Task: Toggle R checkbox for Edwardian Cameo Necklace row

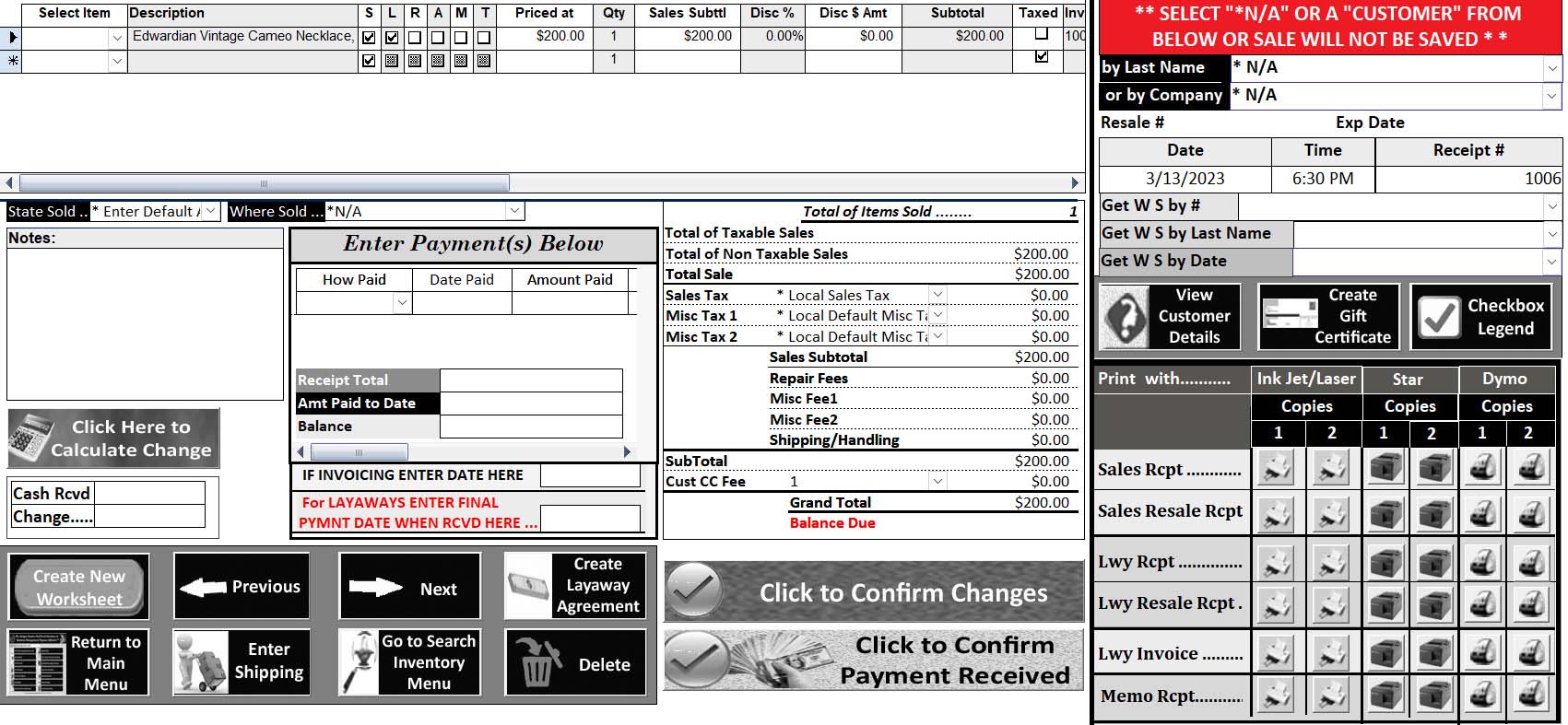Action: (415, 38)
